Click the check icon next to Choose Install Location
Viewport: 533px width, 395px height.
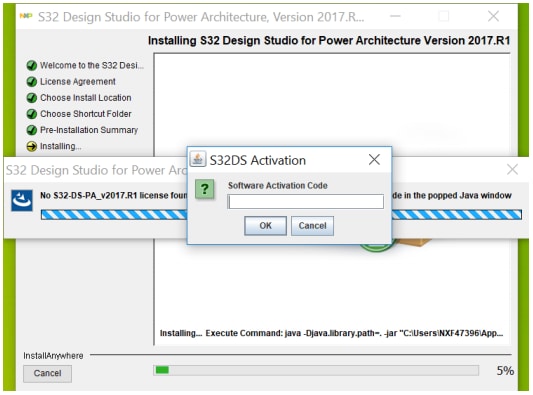click(x=32, y=98)
